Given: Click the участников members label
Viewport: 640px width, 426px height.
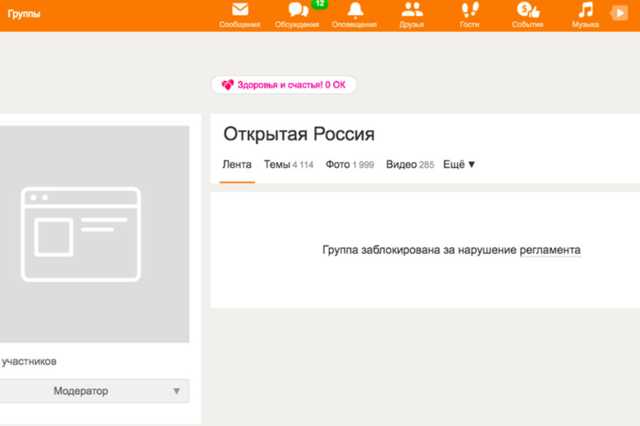Looking at the screenshot, I should tap(29, 362).
